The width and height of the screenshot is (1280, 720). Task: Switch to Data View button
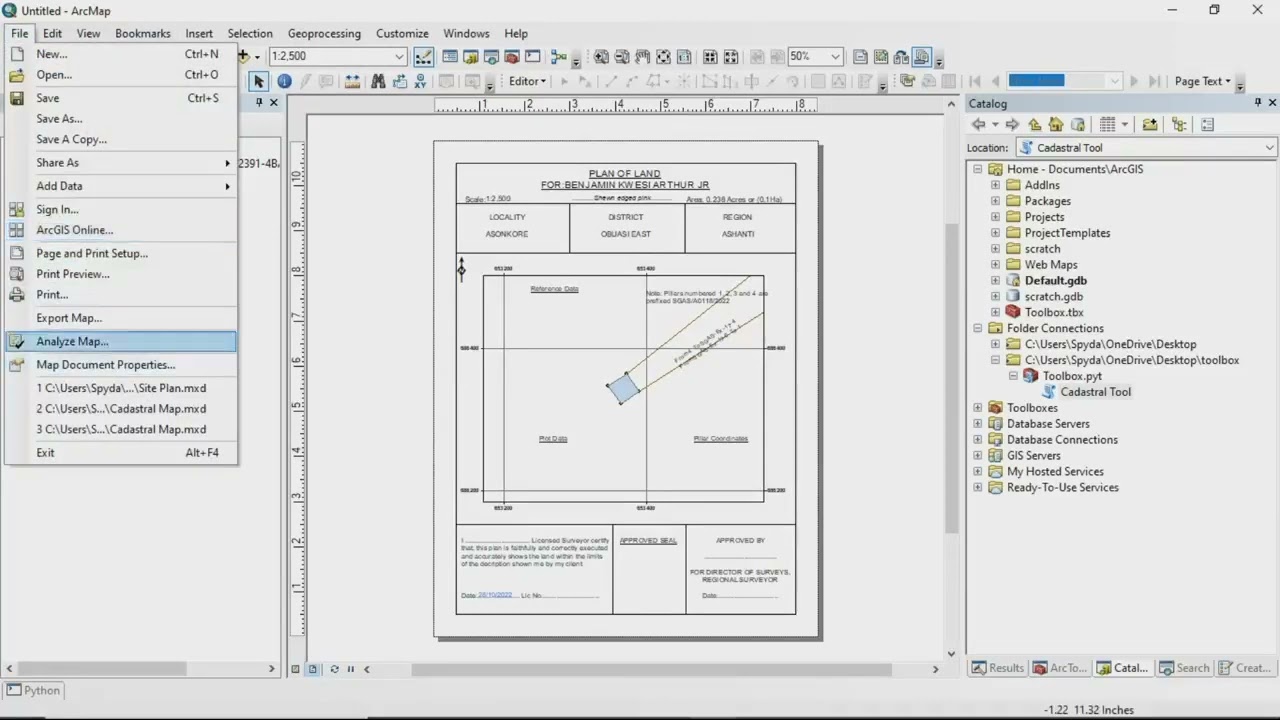[x=295, y=669]
